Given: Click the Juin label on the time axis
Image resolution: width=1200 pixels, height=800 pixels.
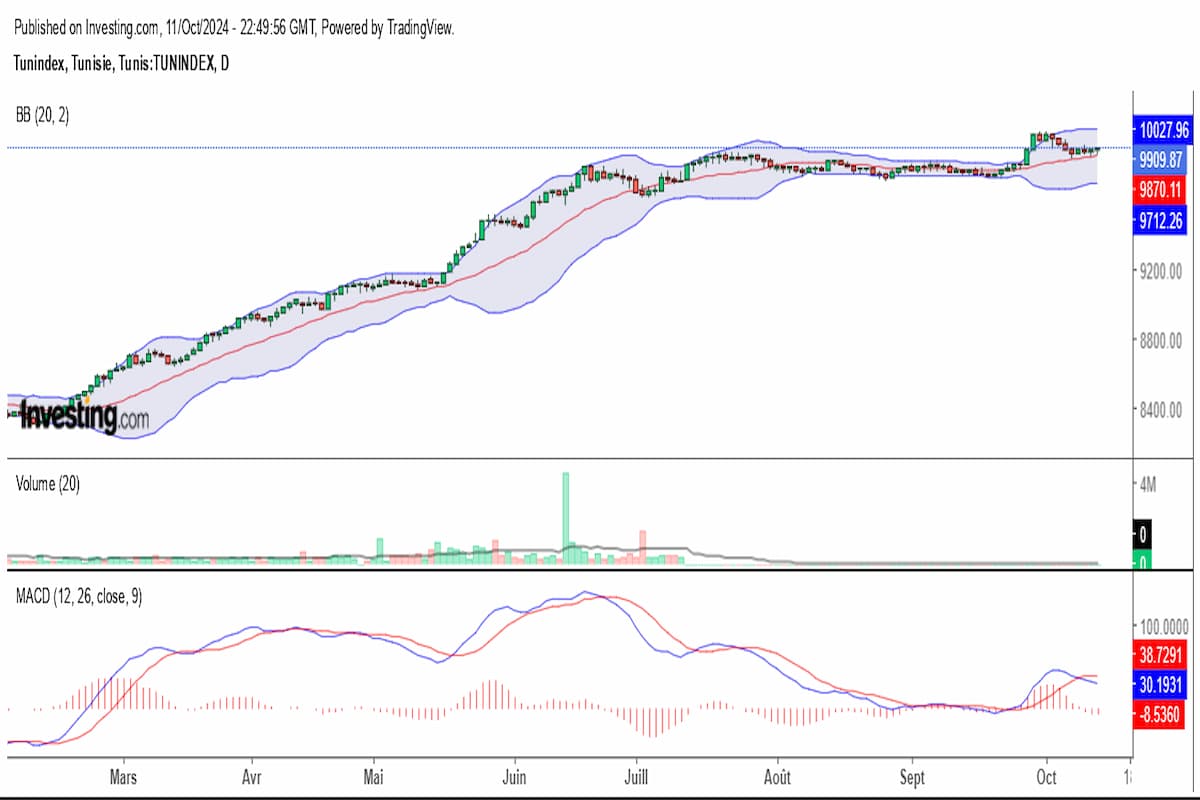Looking at the screenshot, I should click(514, 776).
